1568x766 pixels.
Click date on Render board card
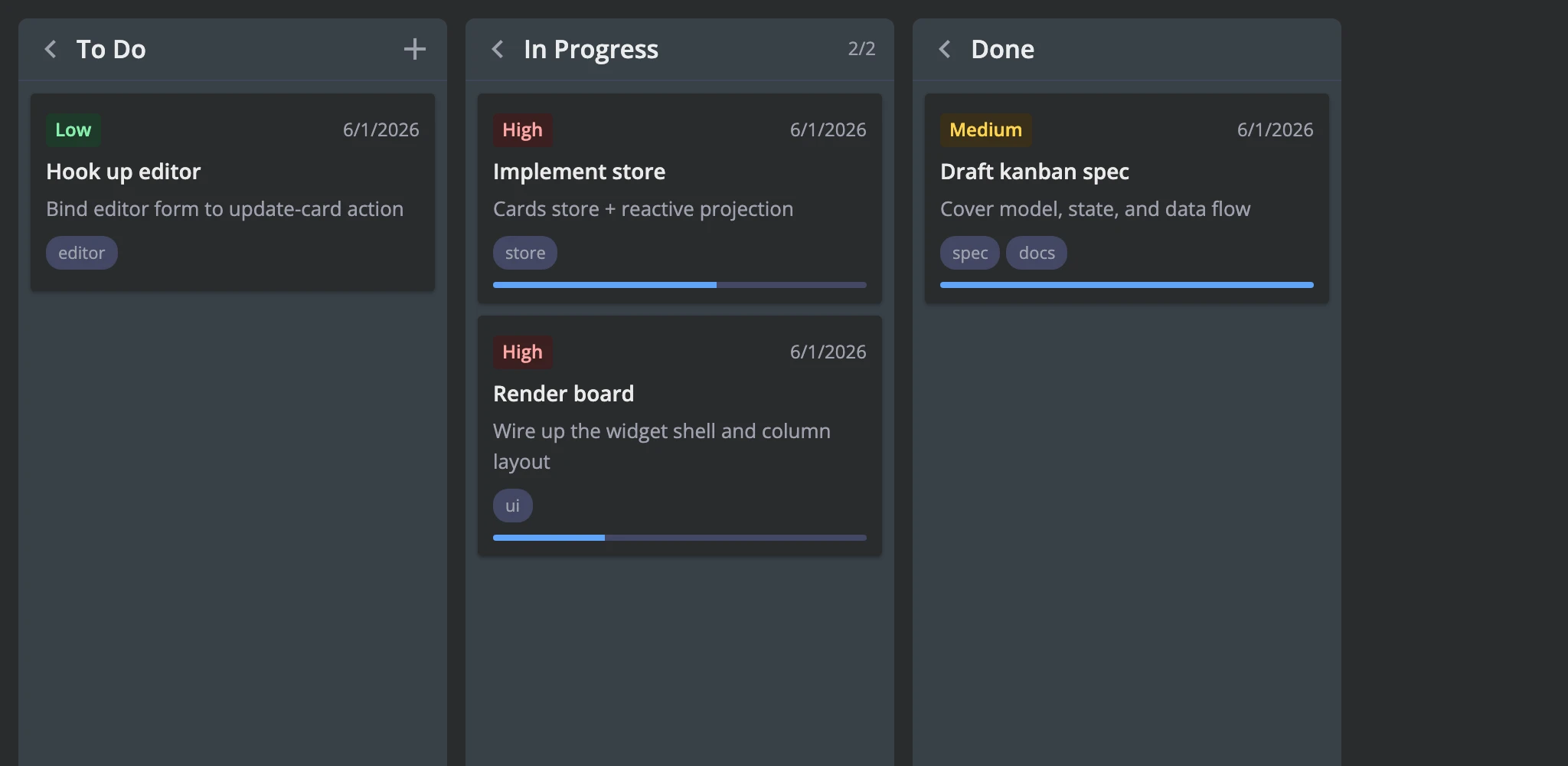click(828, 352)
